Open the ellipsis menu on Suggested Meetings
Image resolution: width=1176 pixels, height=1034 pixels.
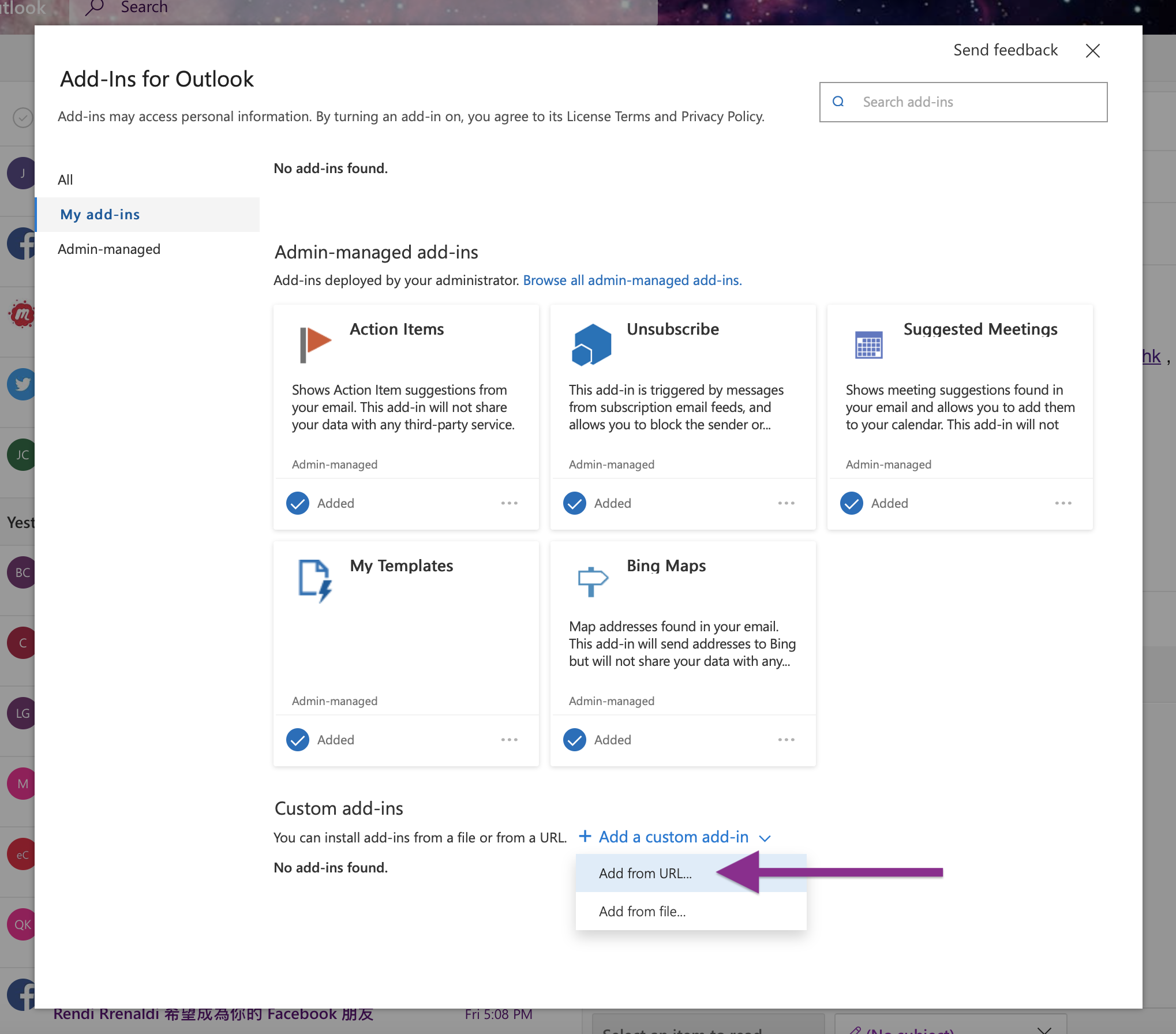(1063, 503)
